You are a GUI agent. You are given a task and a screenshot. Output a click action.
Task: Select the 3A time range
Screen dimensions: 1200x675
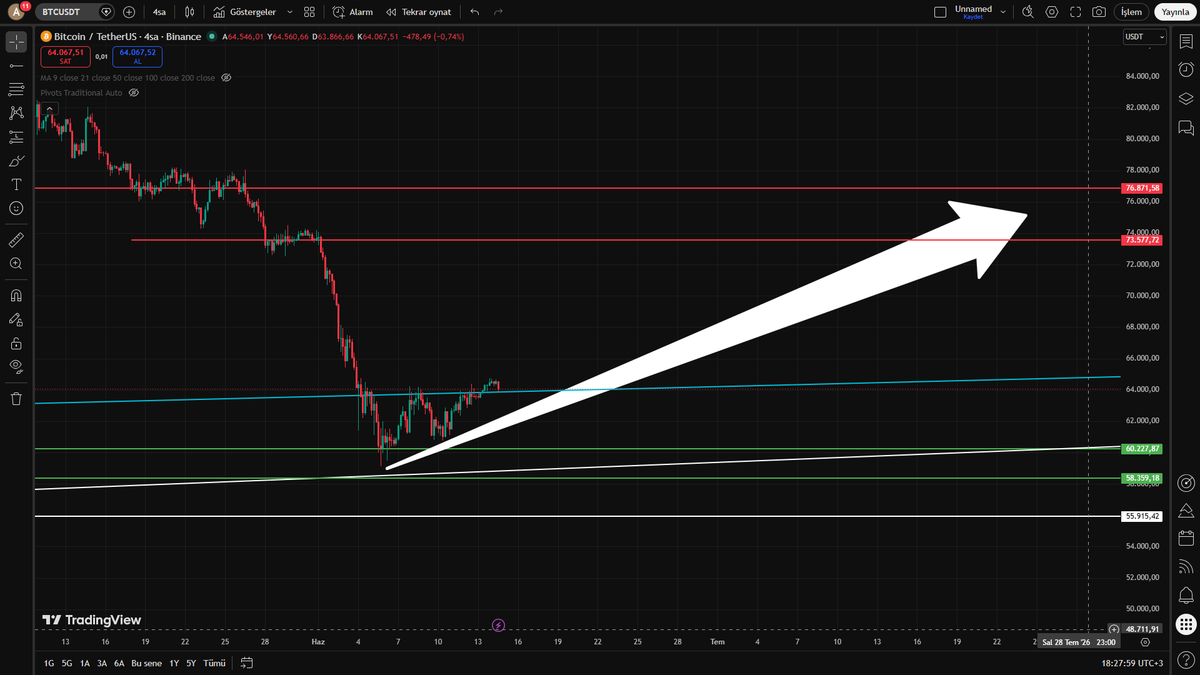pyautogui.click(x=102, y=663)
